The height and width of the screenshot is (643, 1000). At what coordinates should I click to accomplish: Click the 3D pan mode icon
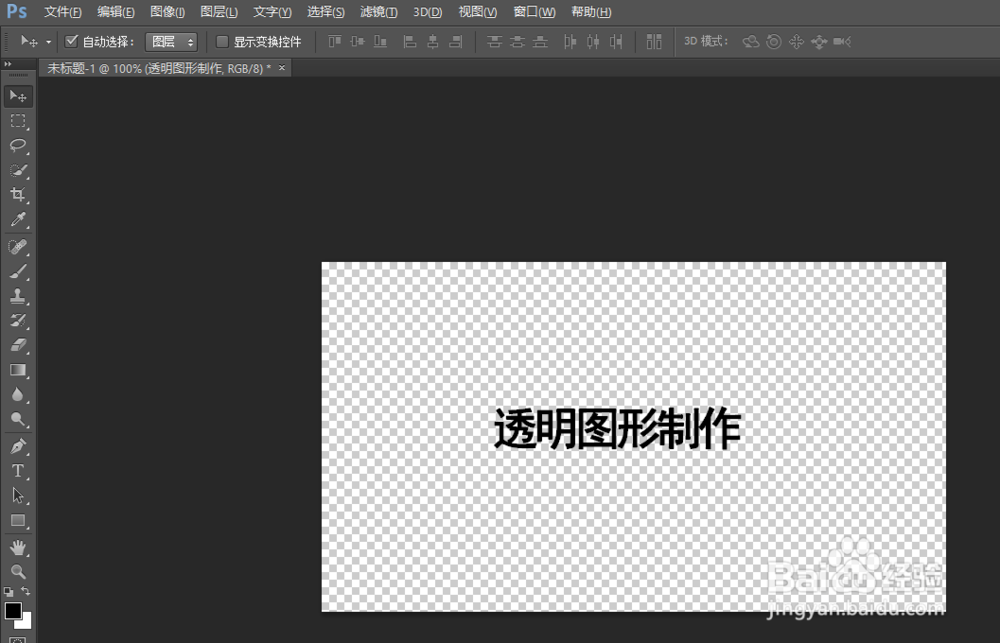796,41
